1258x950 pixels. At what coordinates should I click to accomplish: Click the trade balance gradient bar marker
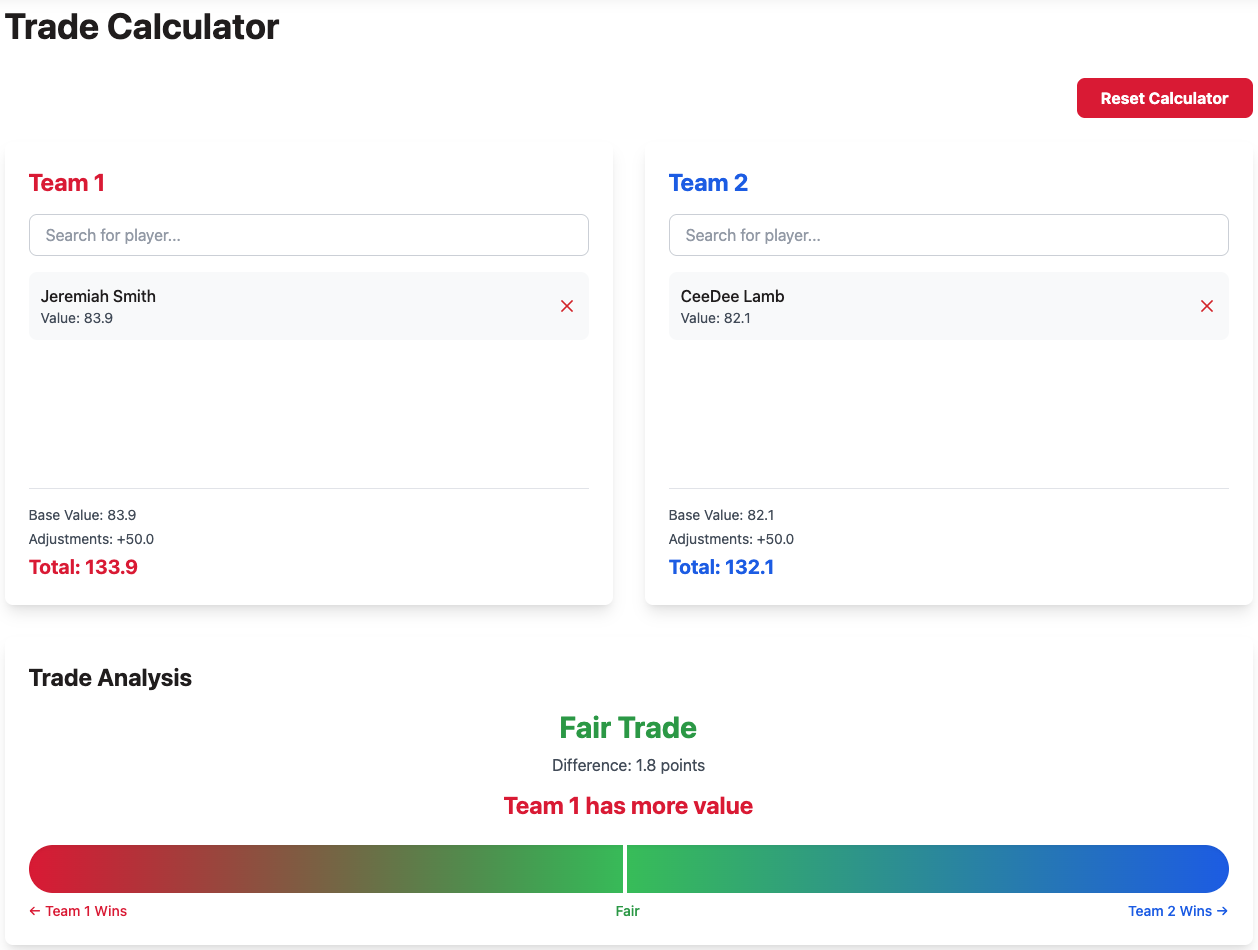pos(625,869)
